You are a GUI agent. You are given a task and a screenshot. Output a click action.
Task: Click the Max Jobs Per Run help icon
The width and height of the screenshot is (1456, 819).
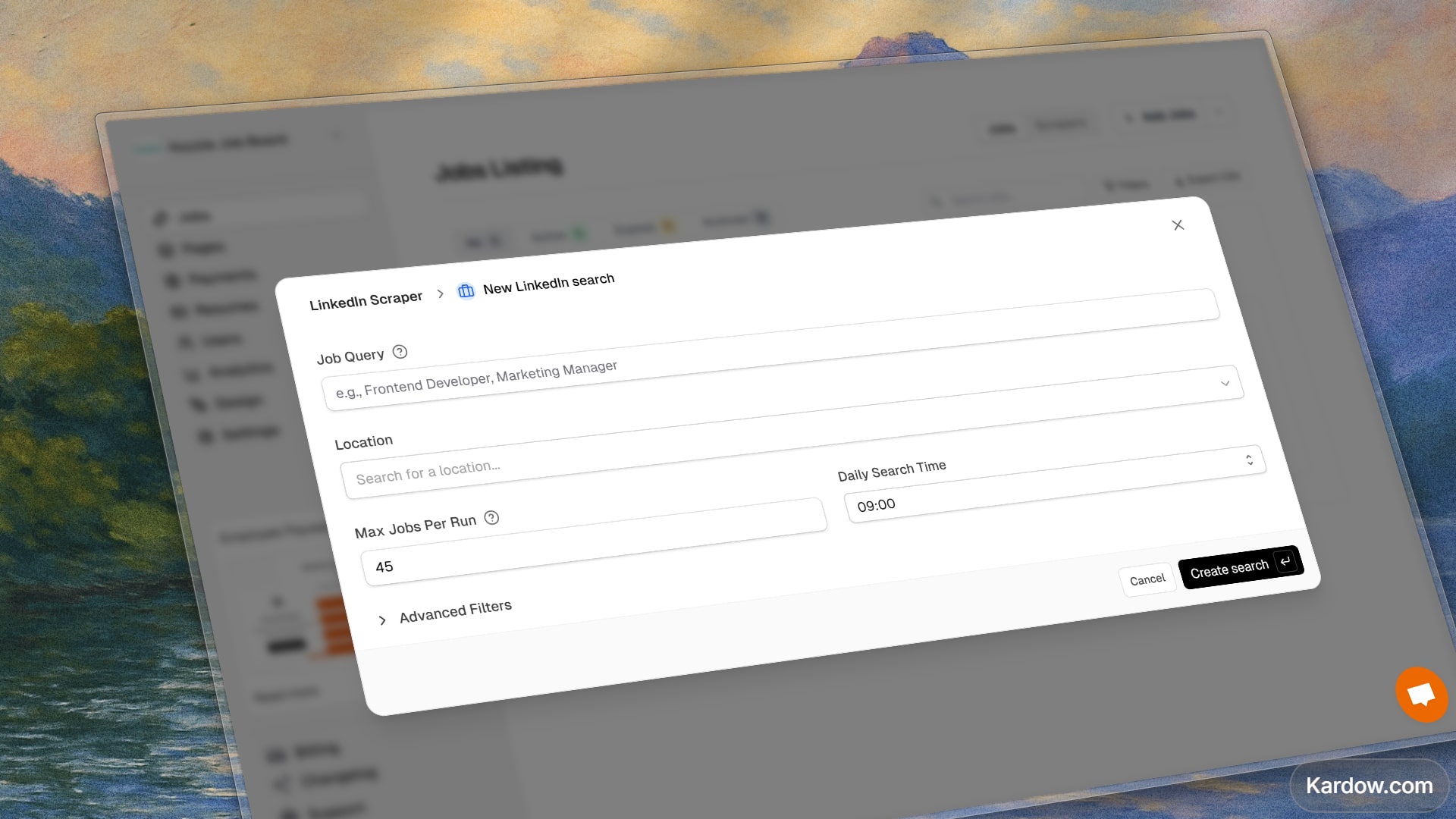click(491, 518)
